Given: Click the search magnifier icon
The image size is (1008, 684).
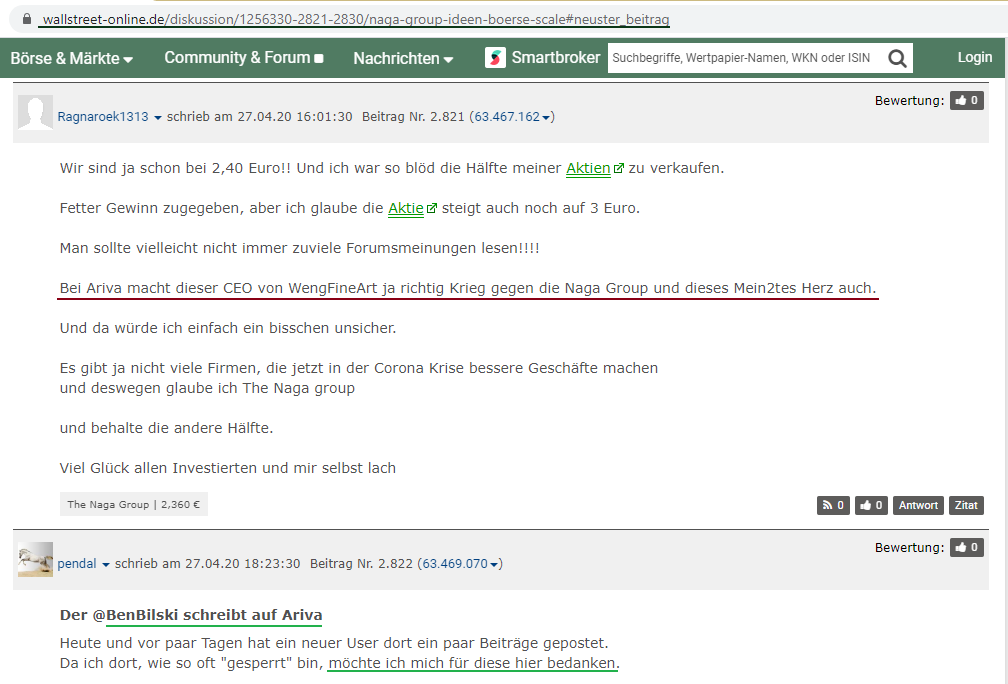Looking at the screenshot, I should coord(897,58).
